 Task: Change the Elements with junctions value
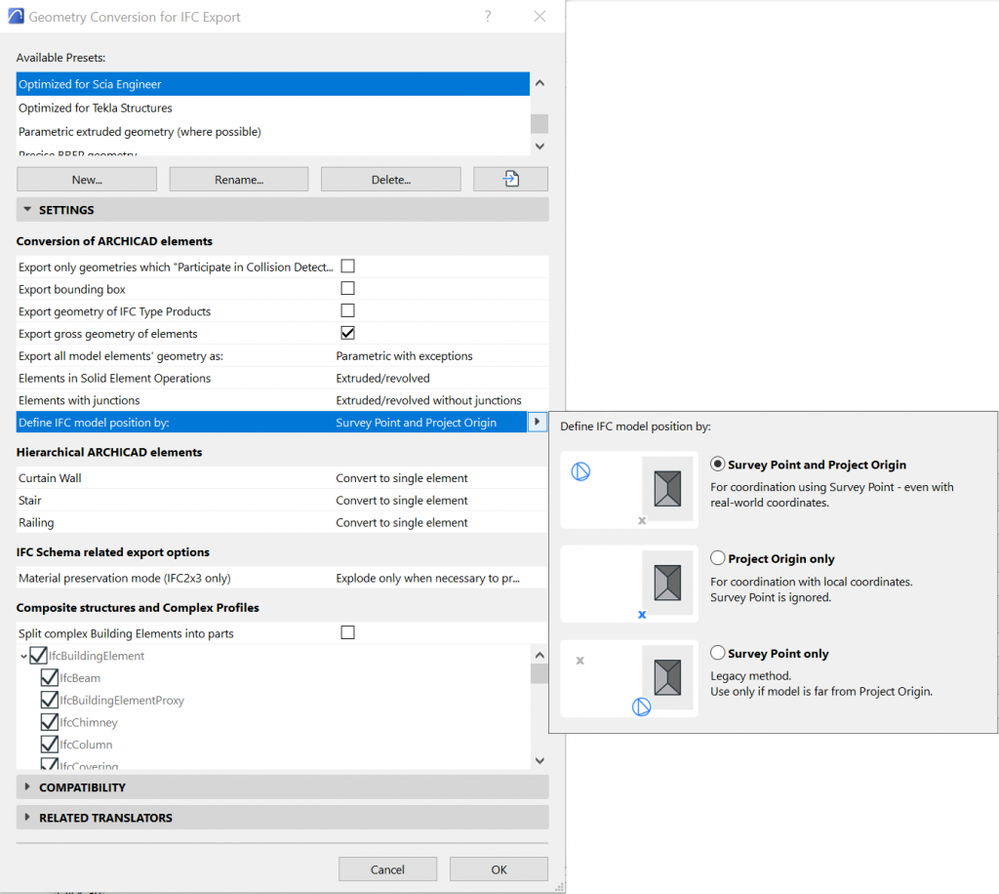[428, 401]
